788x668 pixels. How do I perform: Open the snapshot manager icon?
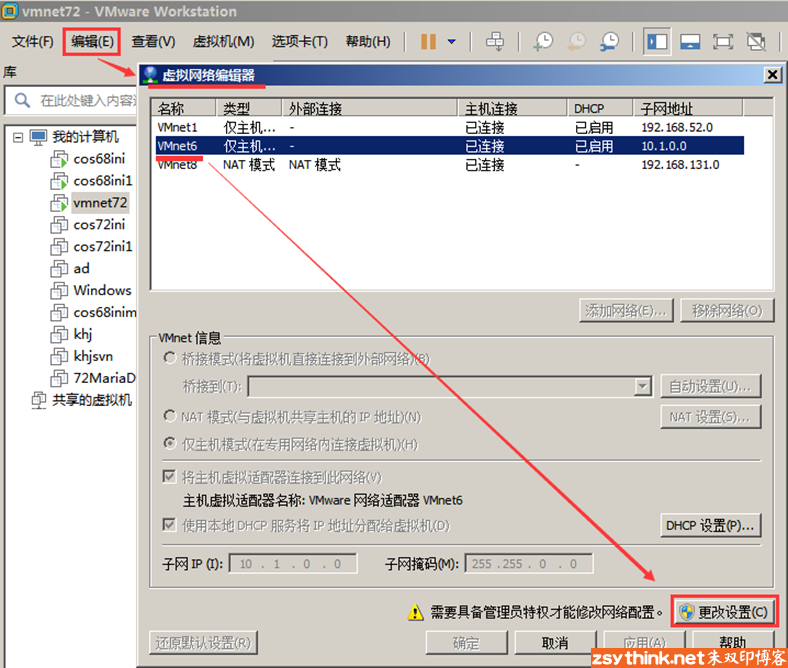609,41
